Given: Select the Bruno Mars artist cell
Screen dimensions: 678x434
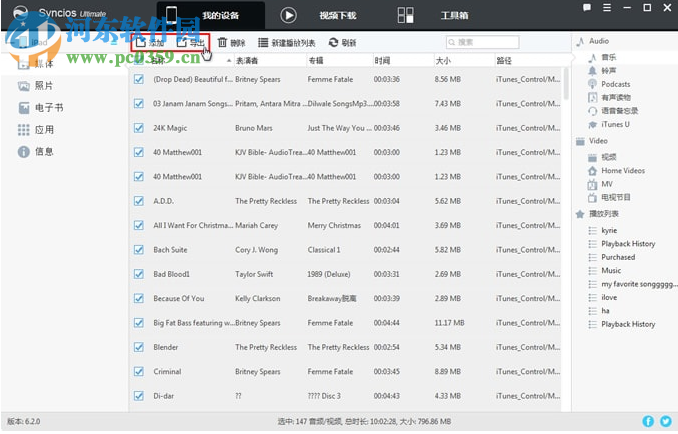Looking at the screenshot, I should 254,128.
